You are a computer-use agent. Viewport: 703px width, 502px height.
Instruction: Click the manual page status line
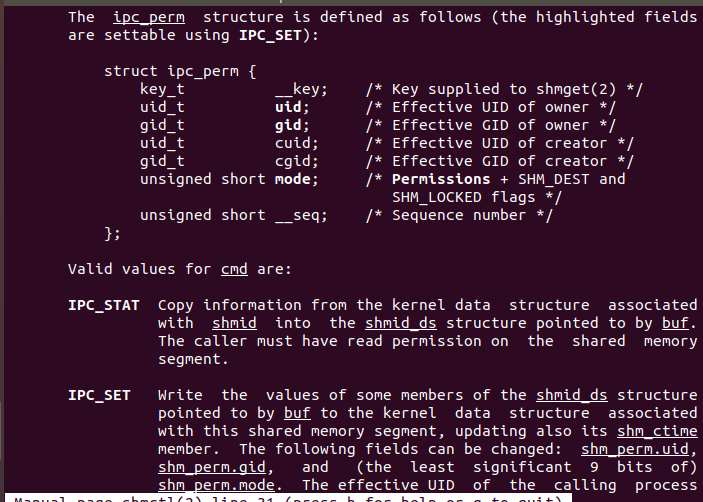point(288,498)
